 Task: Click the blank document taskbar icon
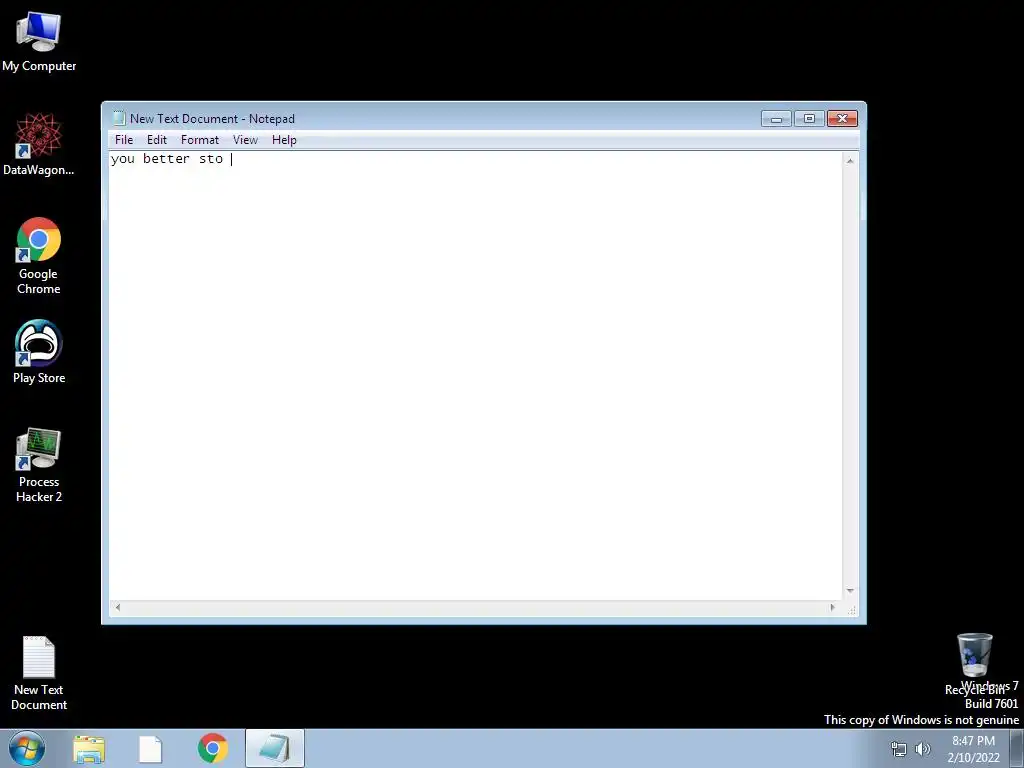(x=150, y=749)
